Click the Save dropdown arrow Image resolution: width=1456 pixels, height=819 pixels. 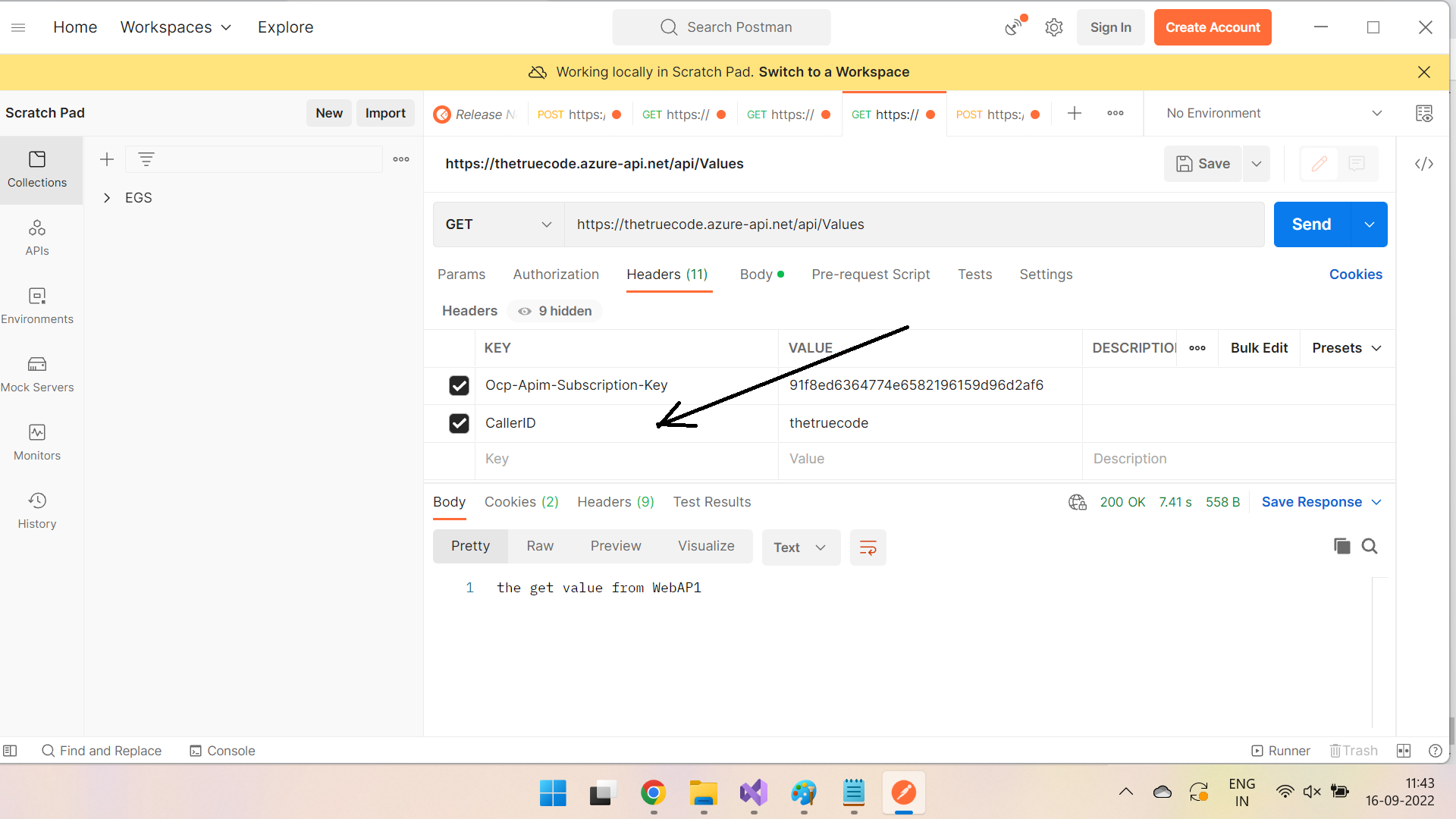click(1257, 163)
